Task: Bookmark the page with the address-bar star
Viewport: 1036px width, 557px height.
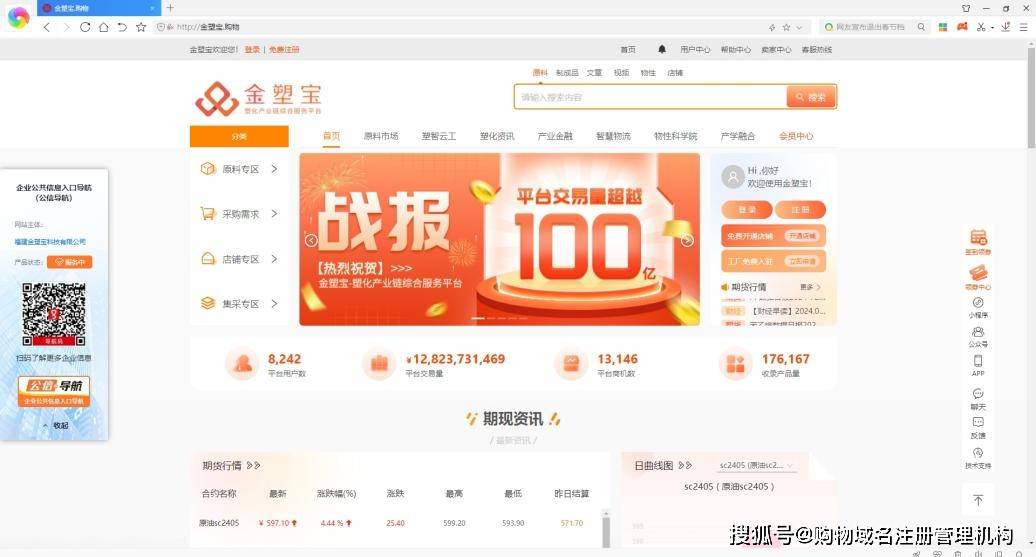Action: coord(786,27)
